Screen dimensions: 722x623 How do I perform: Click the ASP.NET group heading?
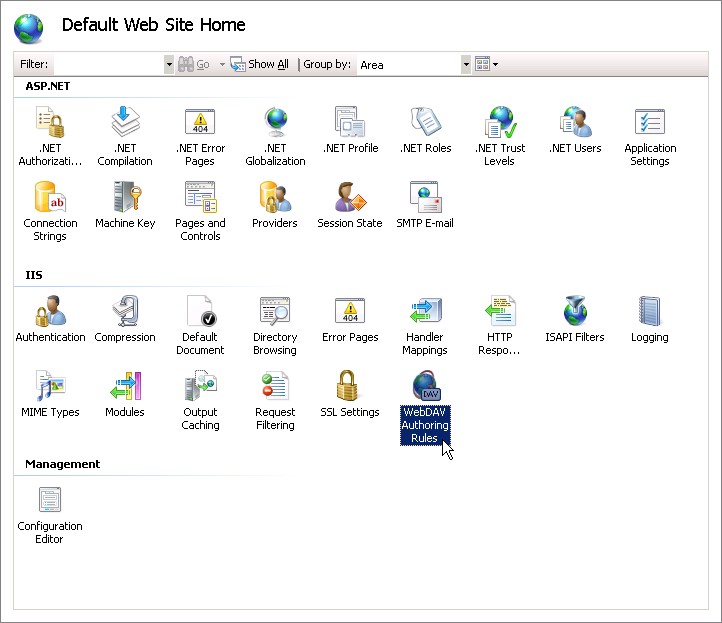point(48,86)
